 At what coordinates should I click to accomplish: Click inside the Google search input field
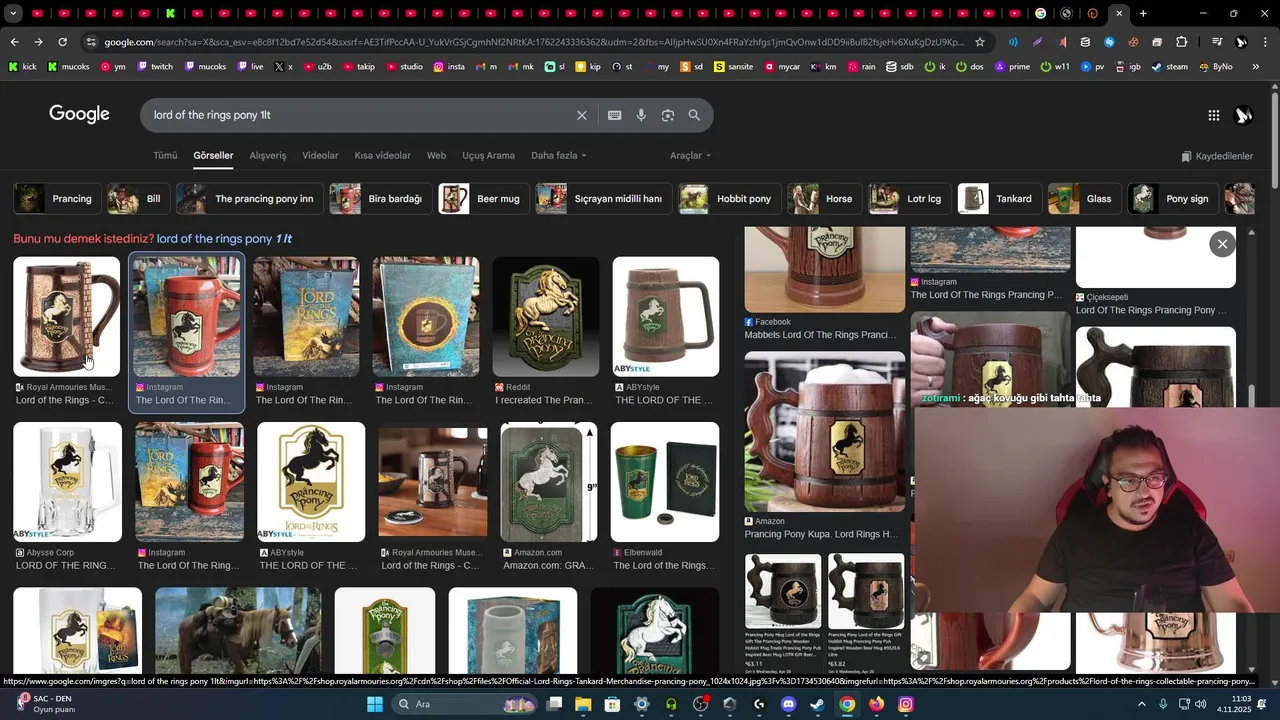[360, 115]
